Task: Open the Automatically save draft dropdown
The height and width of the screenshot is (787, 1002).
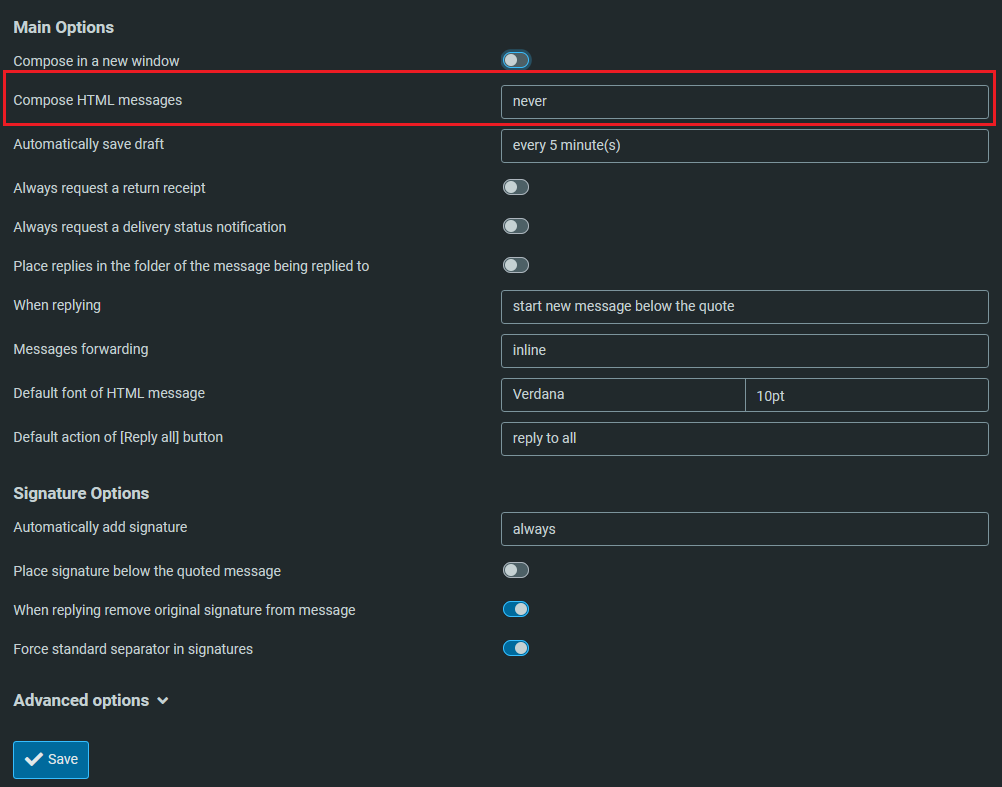Action: pos(744,145)
